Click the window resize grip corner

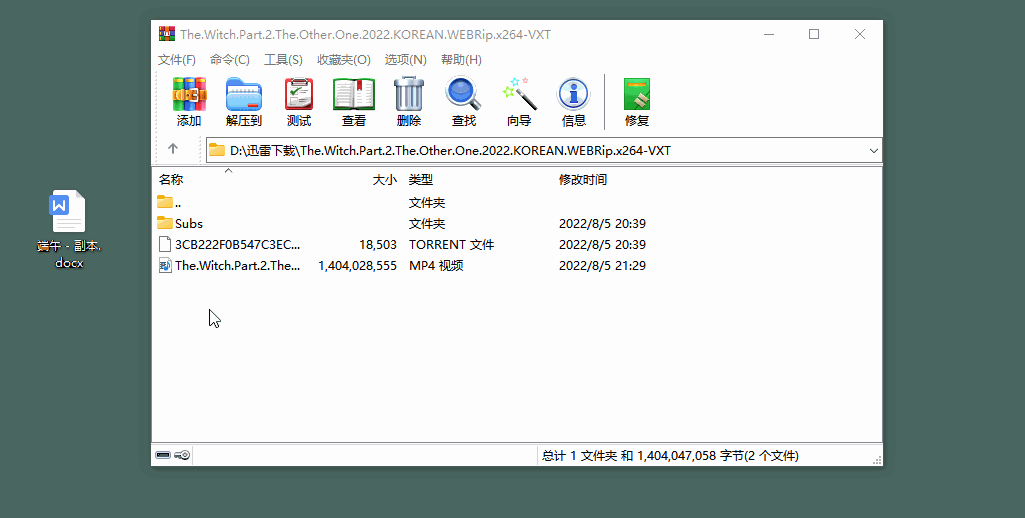tap(877, 460)
